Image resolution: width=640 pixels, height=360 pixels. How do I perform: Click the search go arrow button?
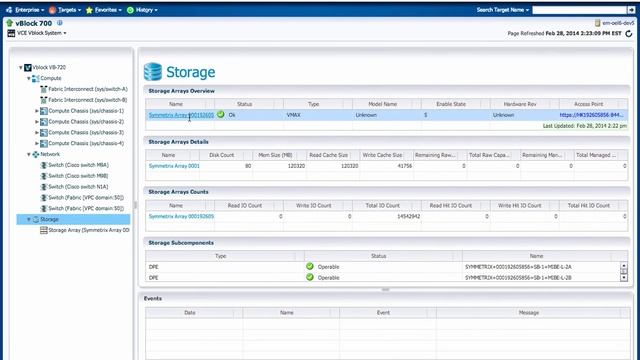[631, 10]
